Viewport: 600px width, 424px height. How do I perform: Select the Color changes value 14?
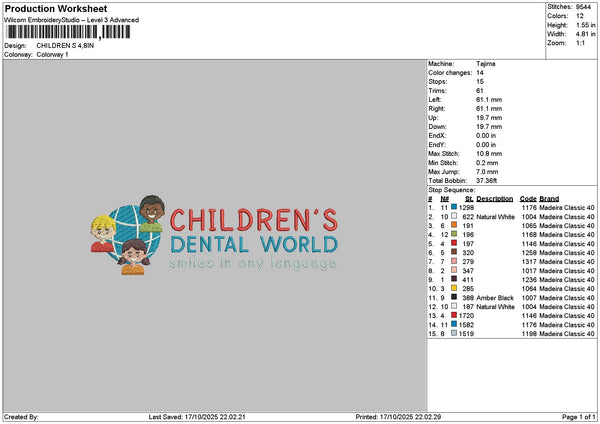tap(480, 73)
